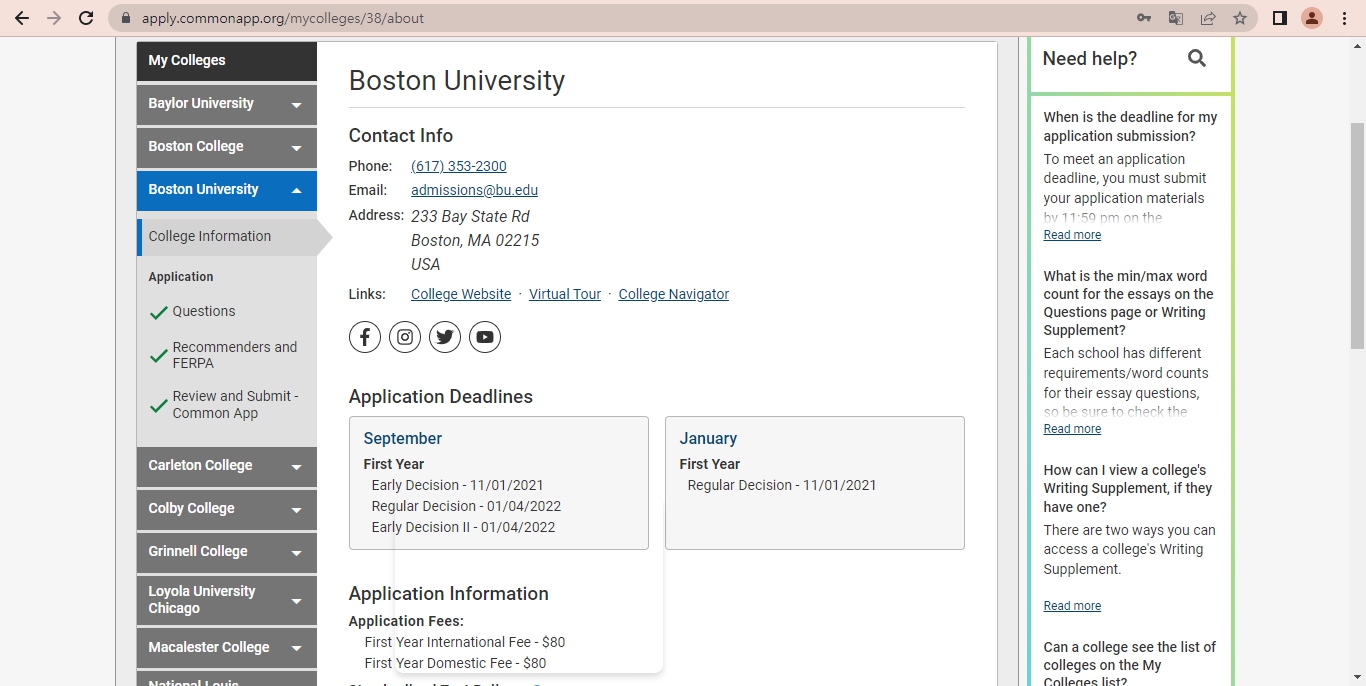Click the Need help? heading
The width and height of the screenshot is (1366, 686).
coord(1090,59)
